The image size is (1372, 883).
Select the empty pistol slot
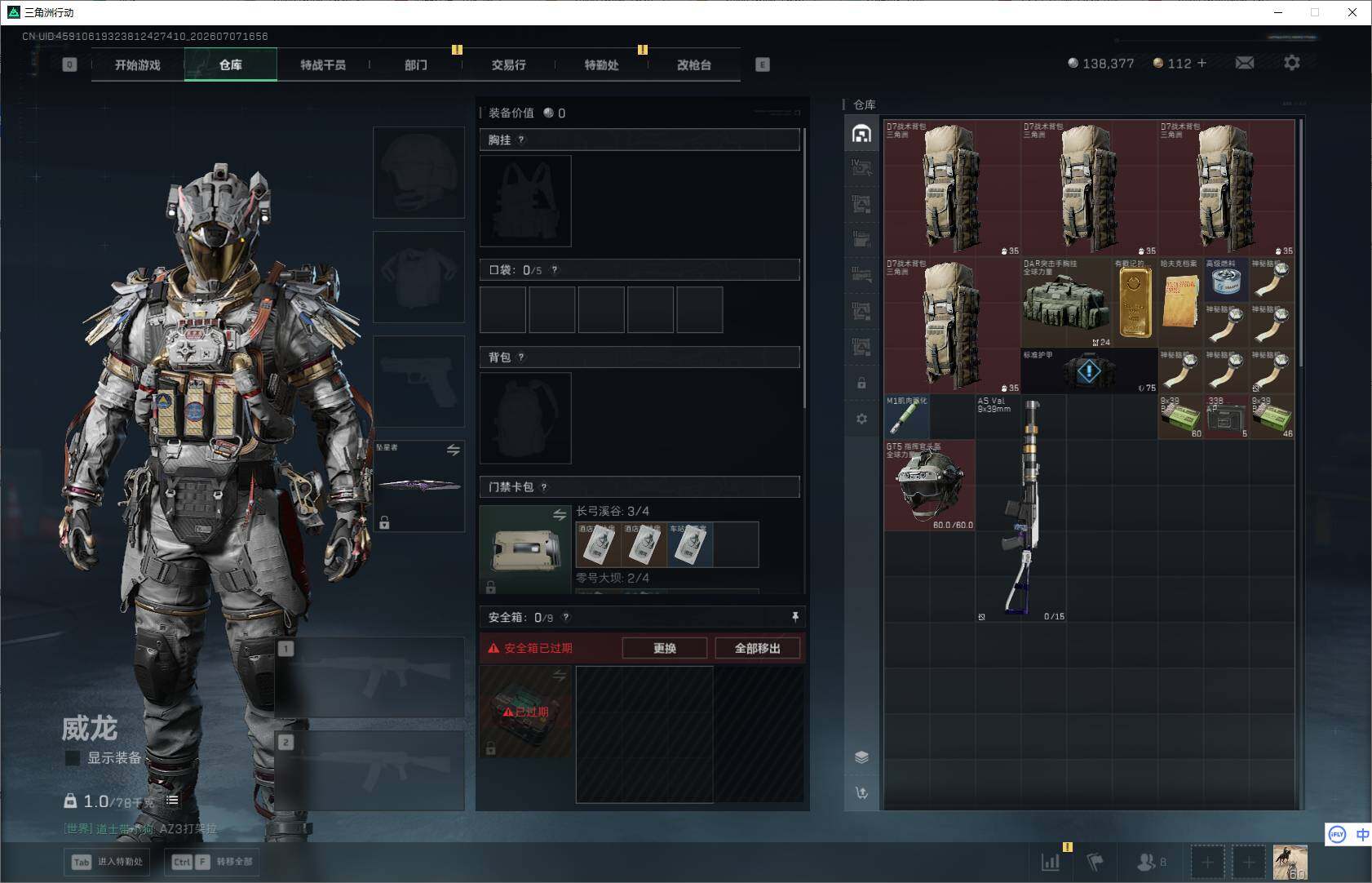[418, 381]
